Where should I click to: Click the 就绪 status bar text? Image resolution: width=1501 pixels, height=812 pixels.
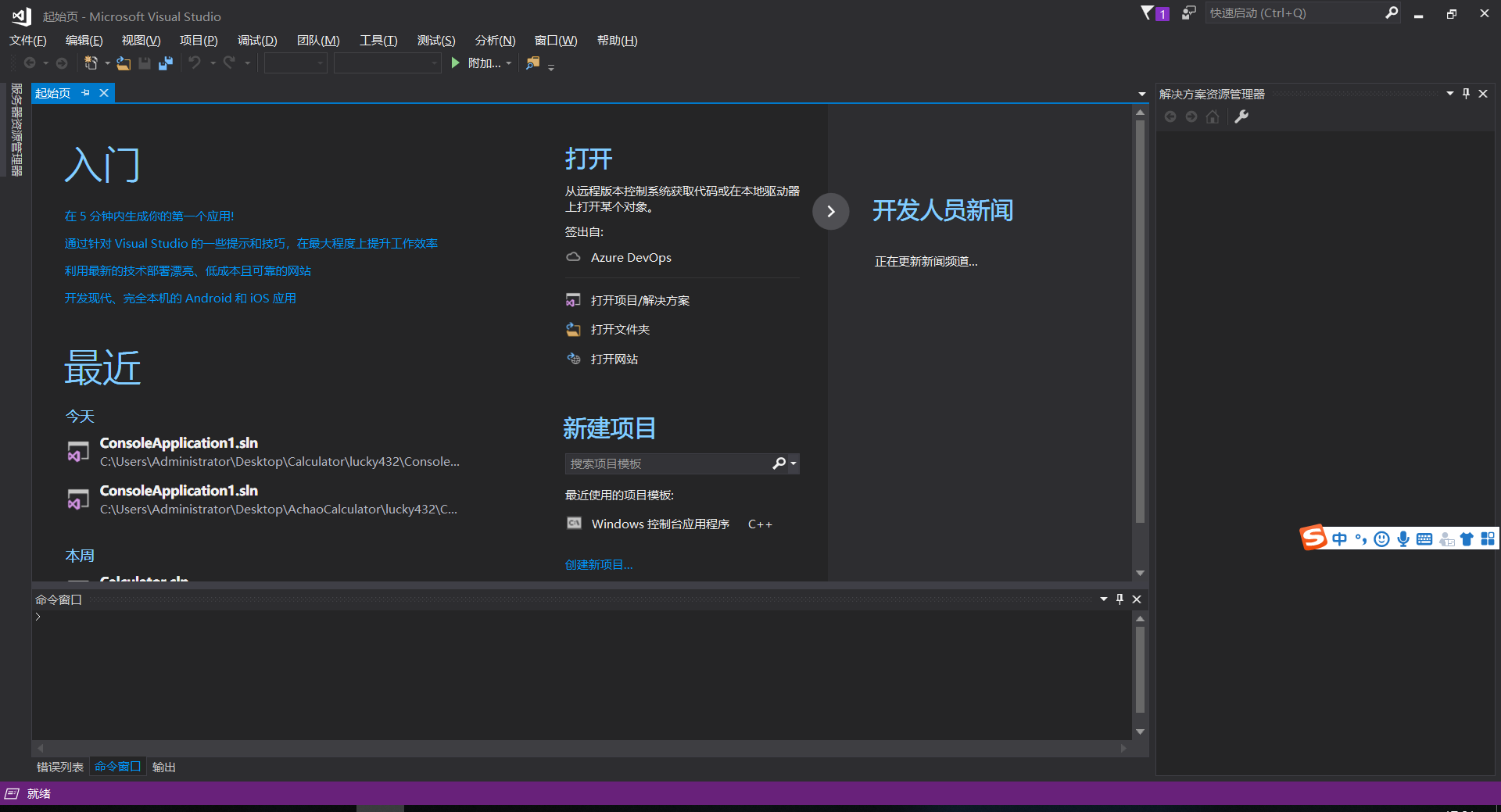39,794
